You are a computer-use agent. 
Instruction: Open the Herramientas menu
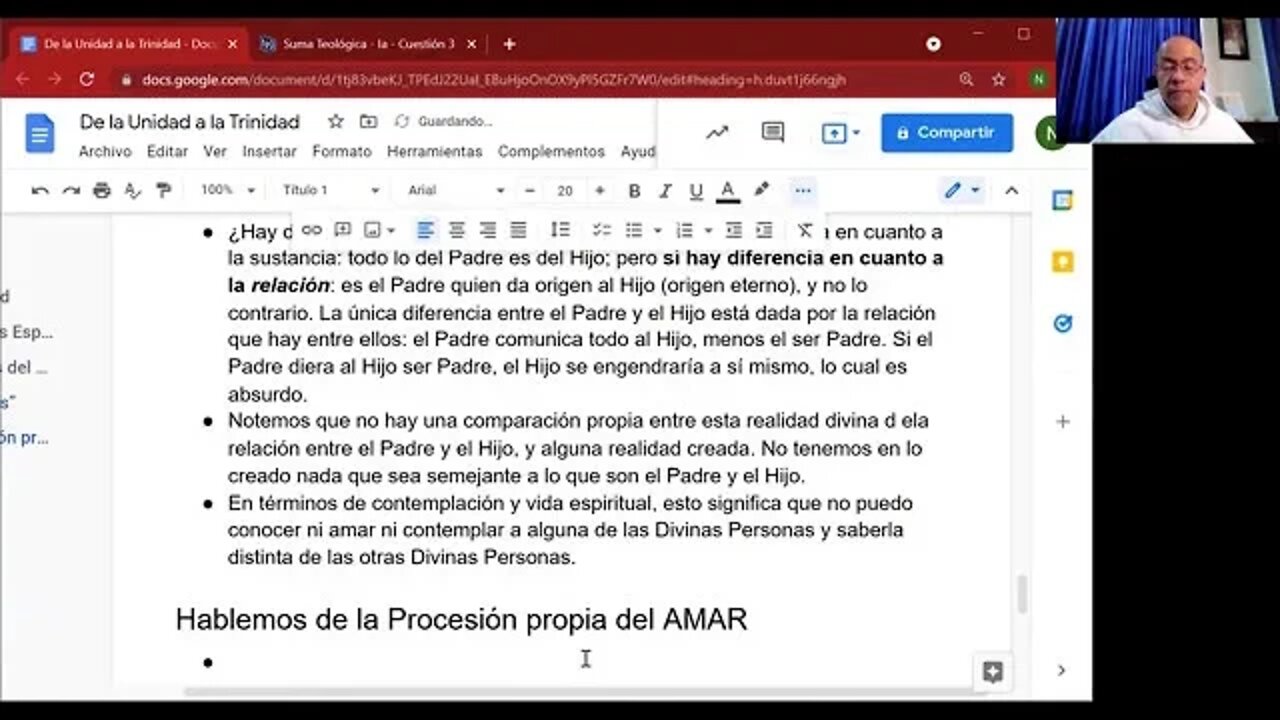[435, 151]
